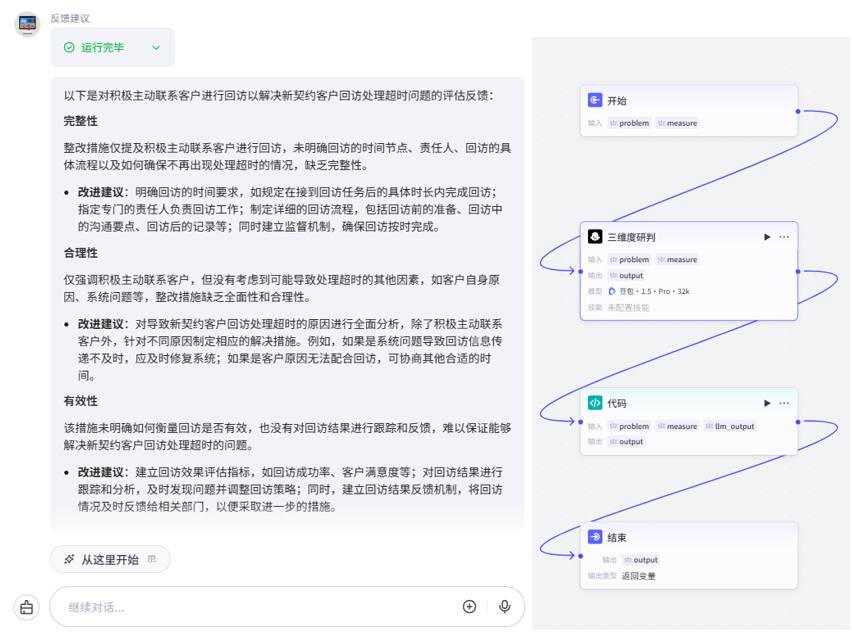Screen dimensions: 852x632
Task: Select the 代码 node code icon
Action: (595, 403)
